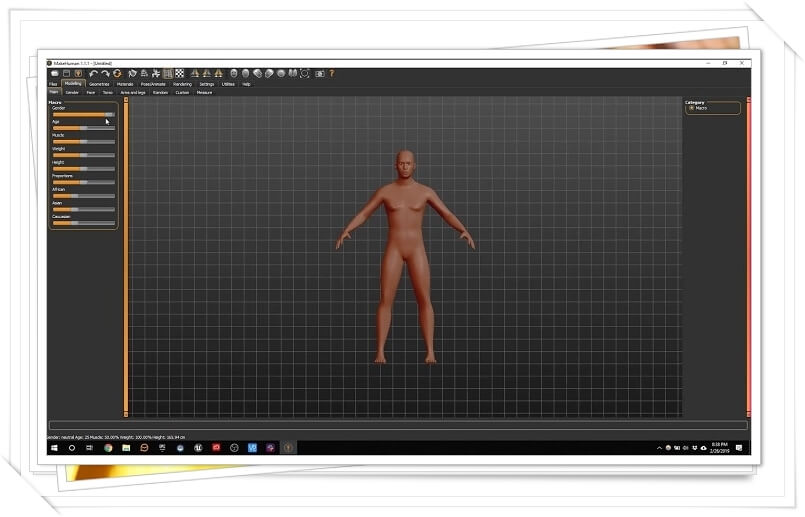This screenshot has width=805, height=517.
Task: Toggle the checkered background icon
Action: tap(180, 73)
